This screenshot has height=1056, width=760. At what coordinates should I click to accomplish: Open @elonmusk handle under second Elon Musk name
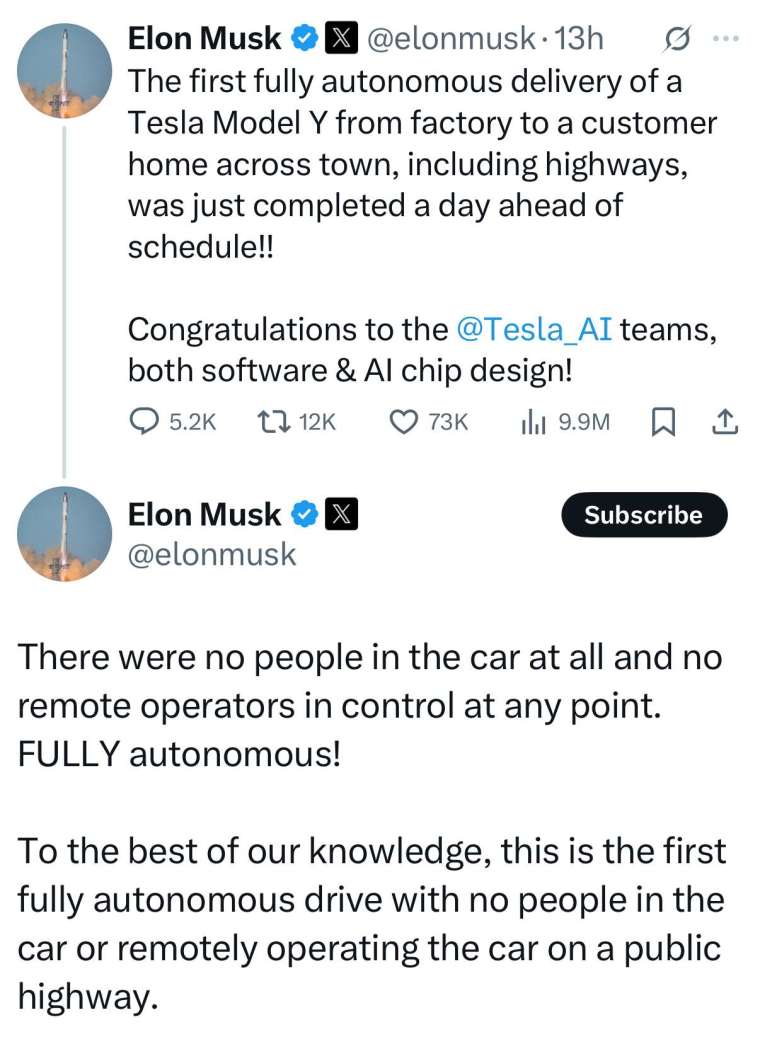[x=212, y=555]
